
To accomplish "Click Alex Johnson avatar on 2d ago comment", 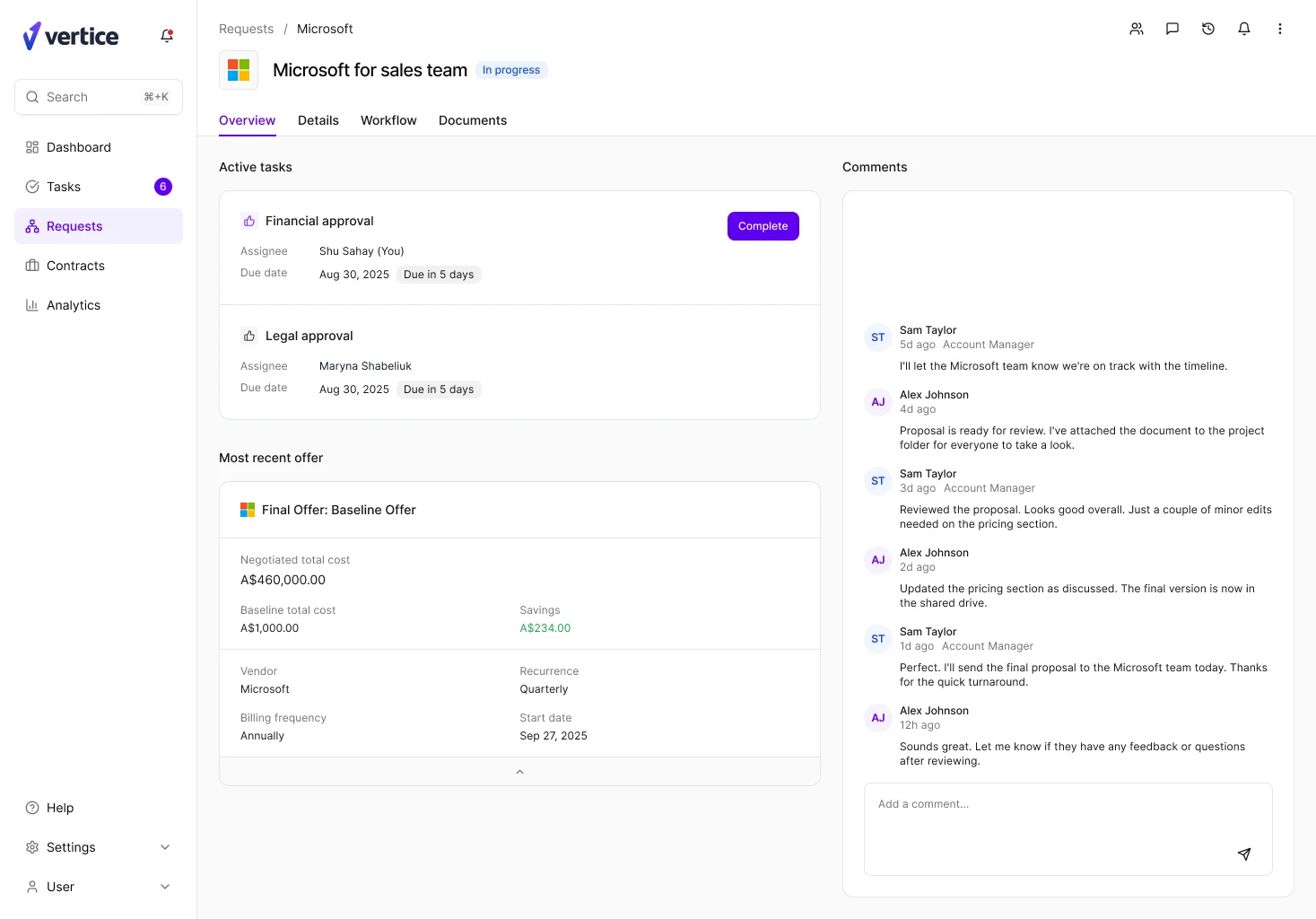I will [878, 560].
